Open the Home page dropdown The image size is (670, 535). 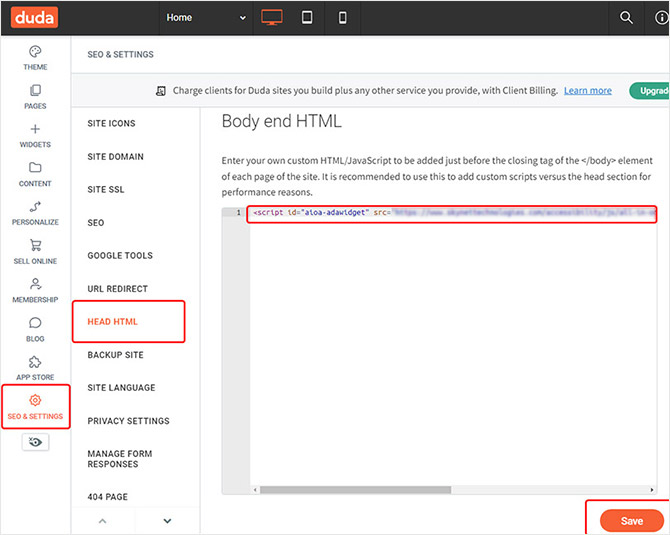coord(205,17)
